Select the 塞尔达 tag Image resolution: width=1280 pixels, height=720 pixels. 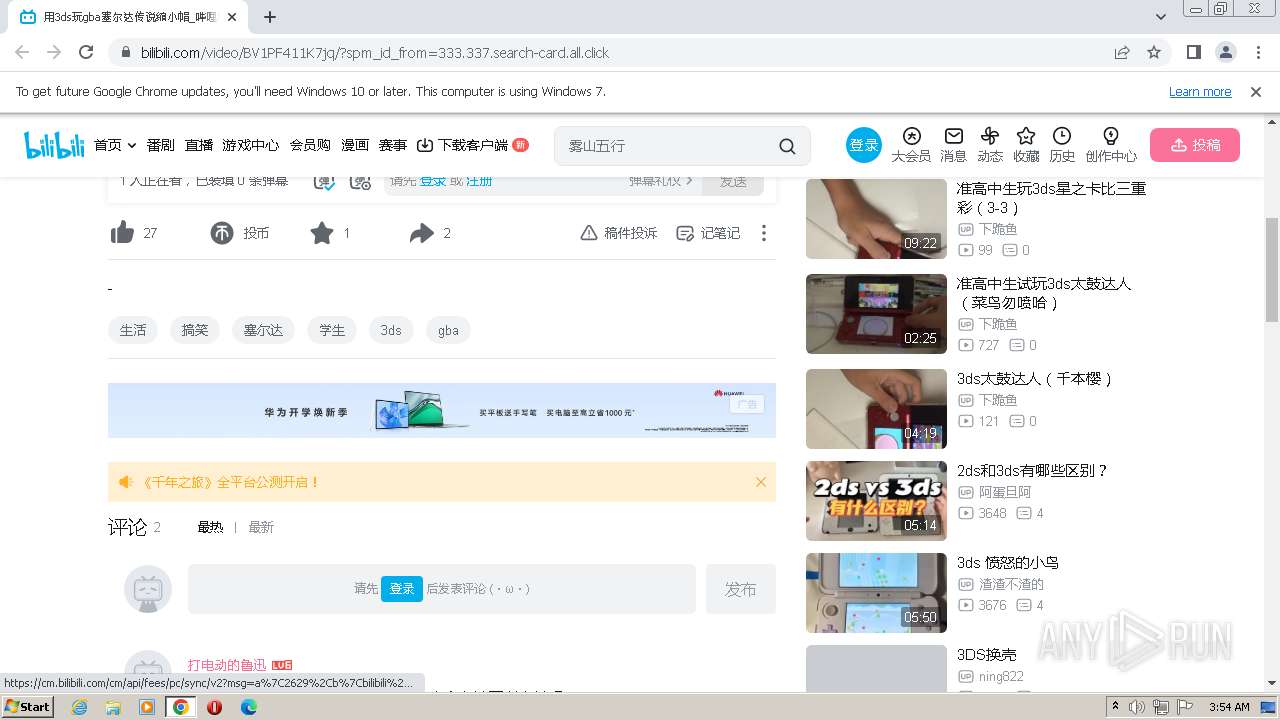263,330
